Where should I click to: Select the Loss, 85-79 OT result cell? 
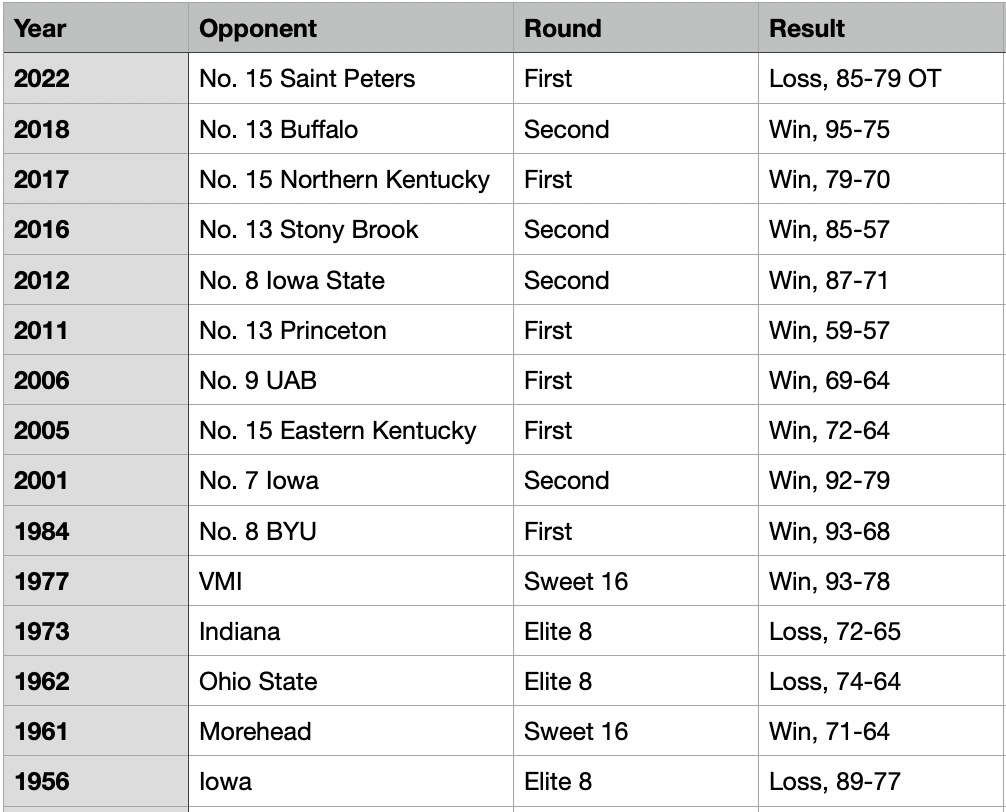882,78
